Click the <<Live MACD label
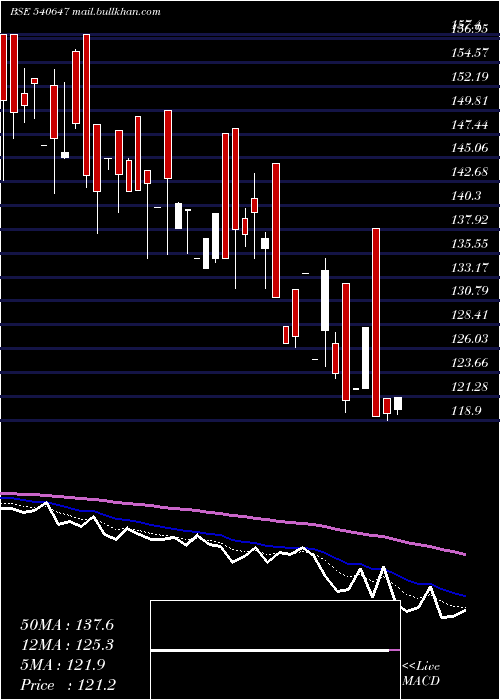This screenshot has height=700, width=500. click(x=421, y=674)
